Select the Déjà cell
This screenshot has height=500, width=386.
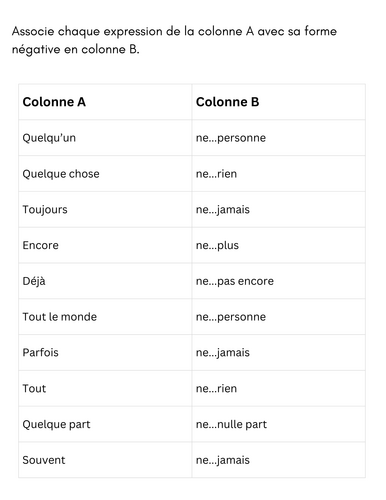(105, 281)
